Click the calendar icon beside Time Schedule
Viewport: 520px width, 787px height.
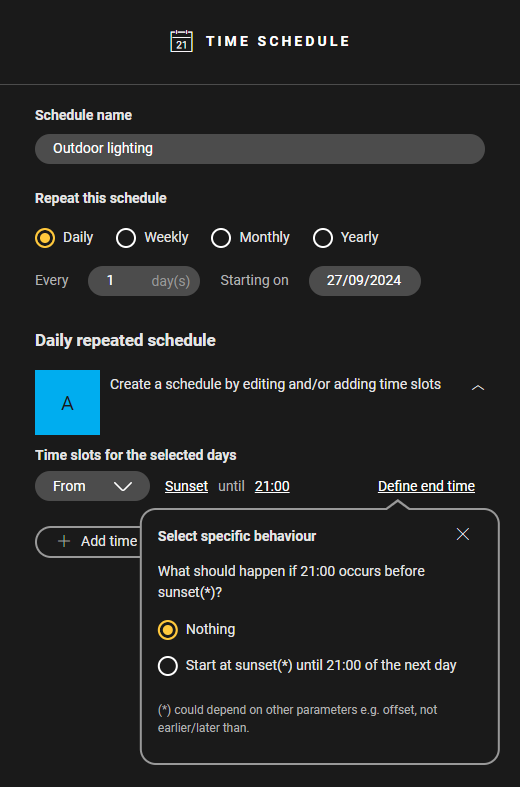pos(181,41)
